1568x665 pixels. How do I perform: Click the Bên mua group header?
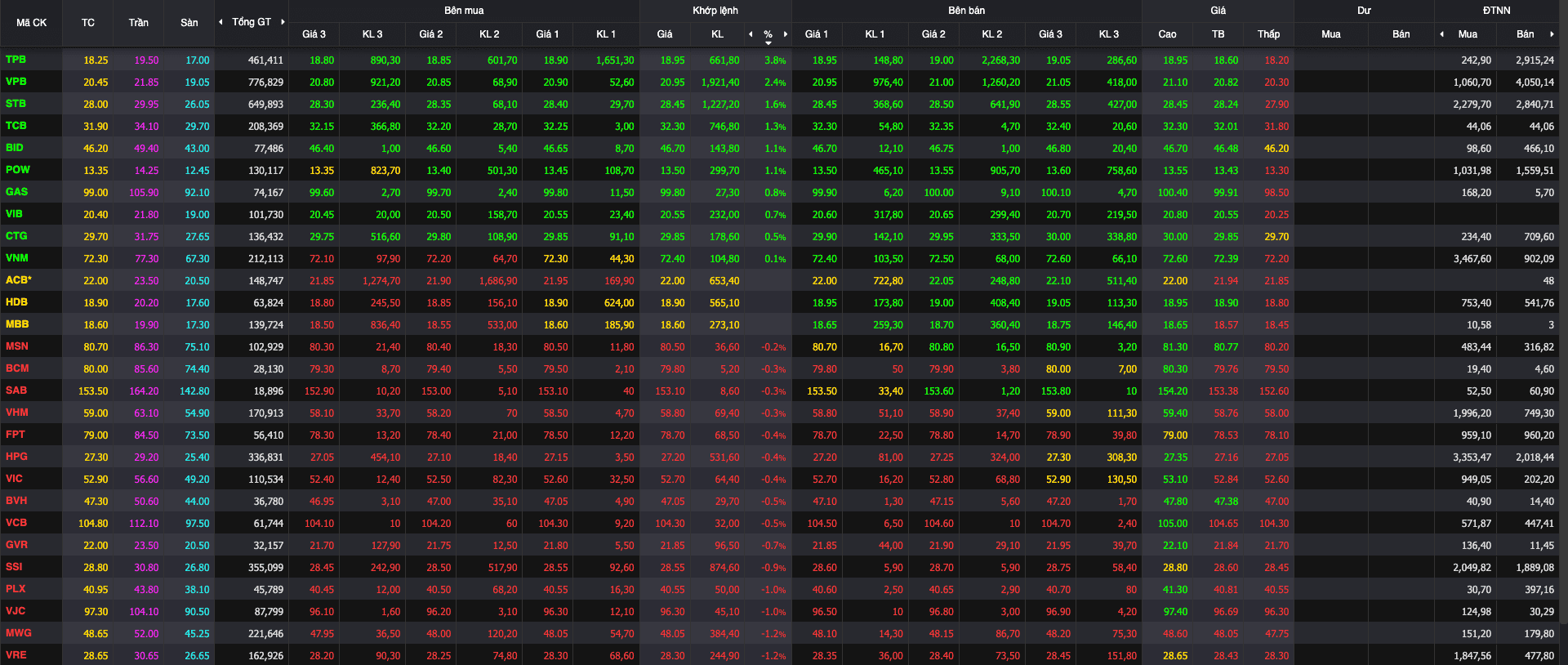[x=464, y=11]
